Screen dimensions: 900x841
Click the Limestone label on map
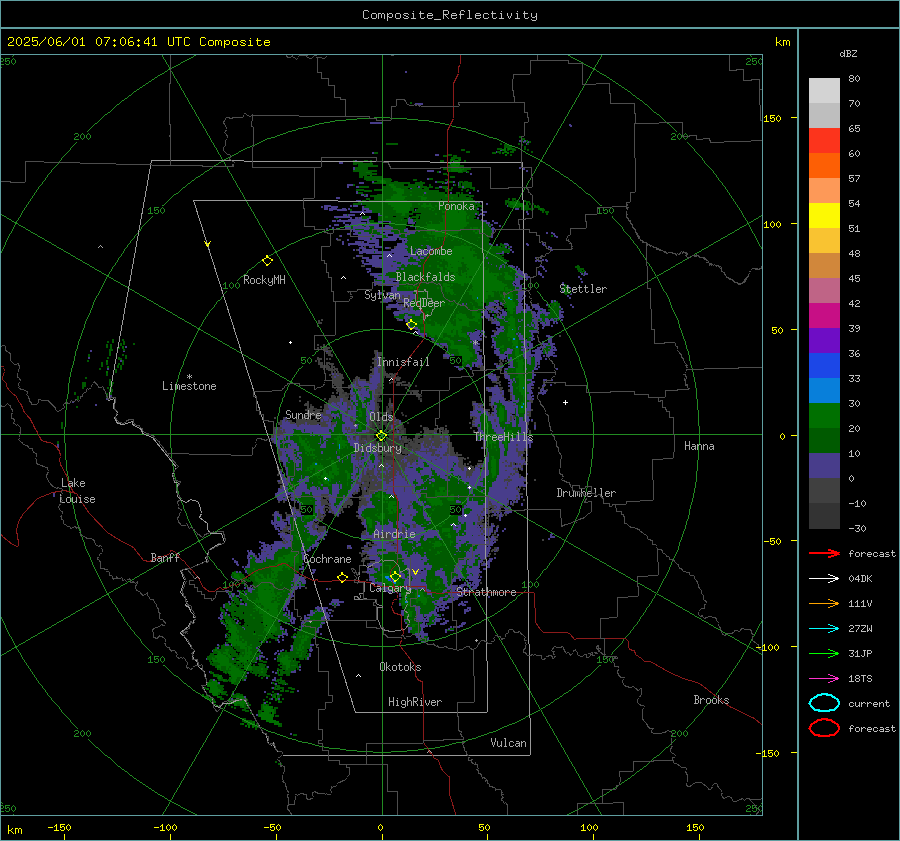(189, 386)
